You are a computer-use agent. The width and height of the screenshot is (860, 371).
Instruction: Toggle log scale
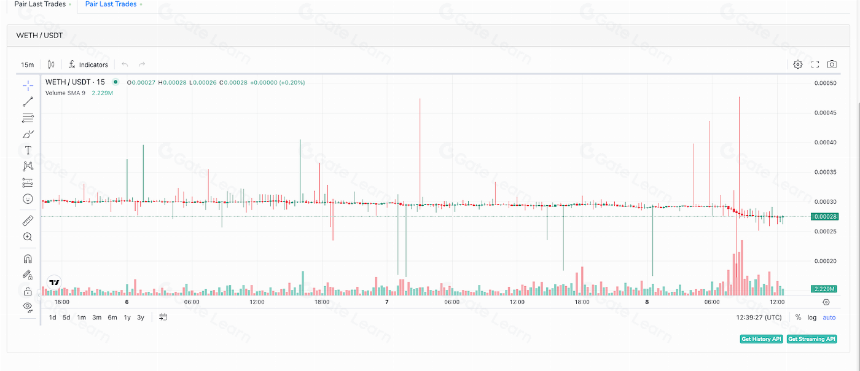pos(812,318)
